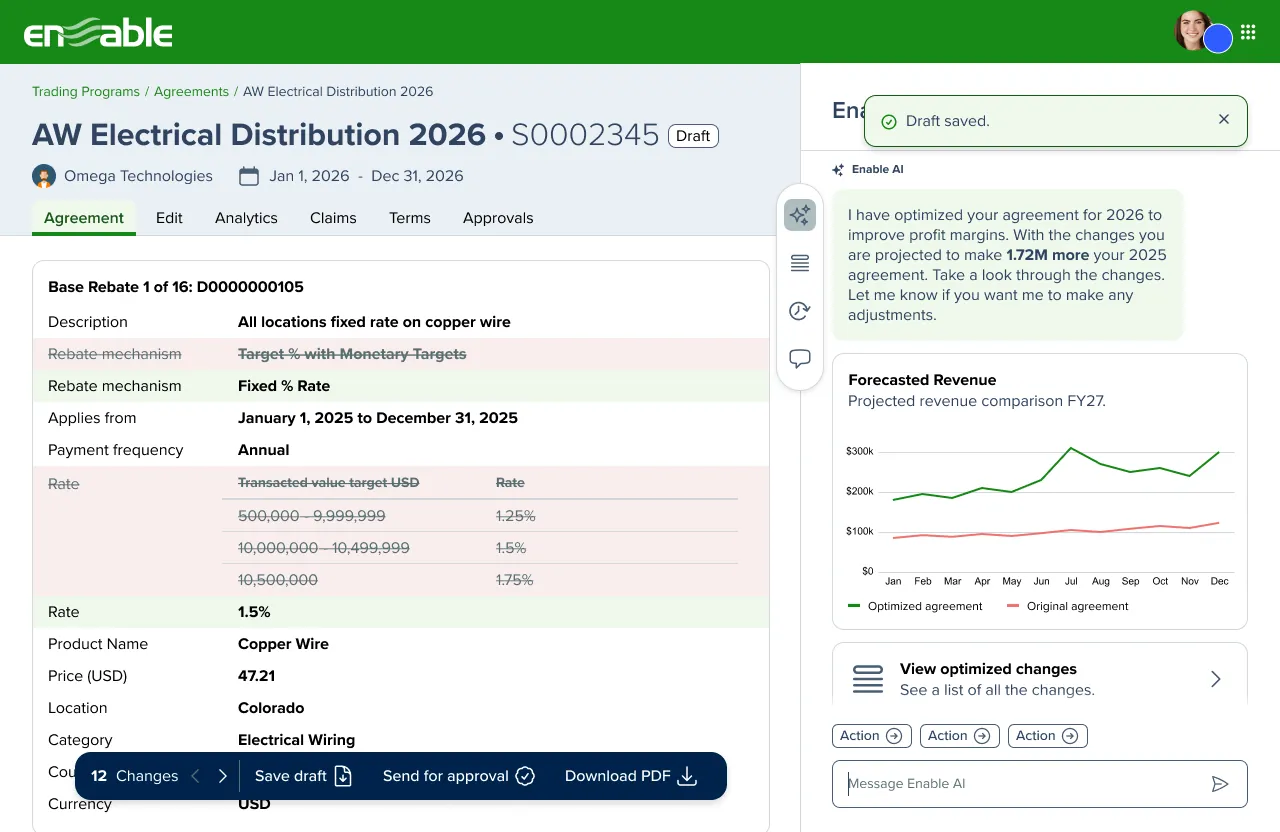
Task: Click struck-through 500,000 - 9,999,999 tier
Action: coord(312,516)
